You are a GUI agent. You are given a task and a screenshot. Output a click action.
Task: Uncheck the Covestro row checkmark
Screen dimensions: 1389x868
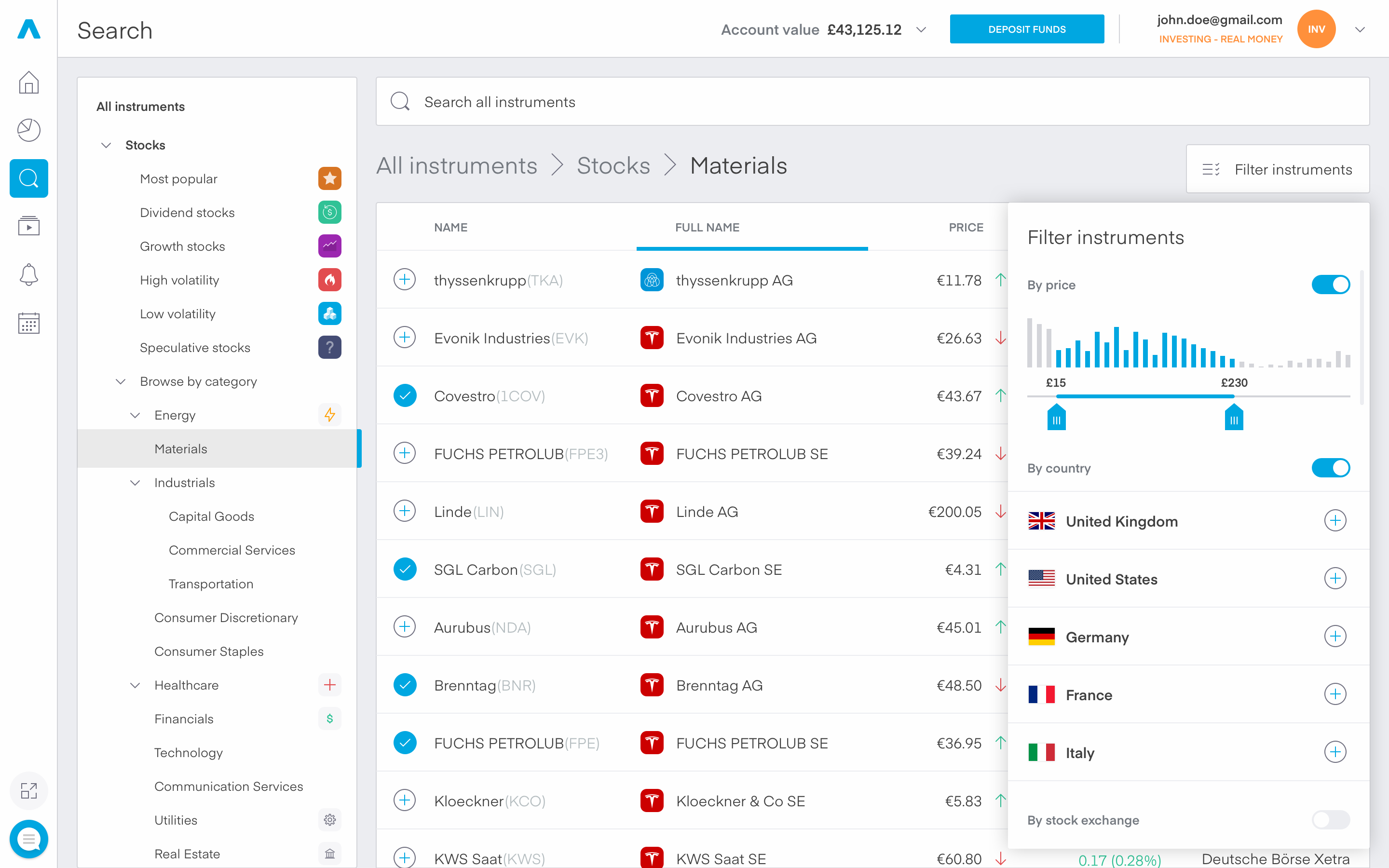405,395
